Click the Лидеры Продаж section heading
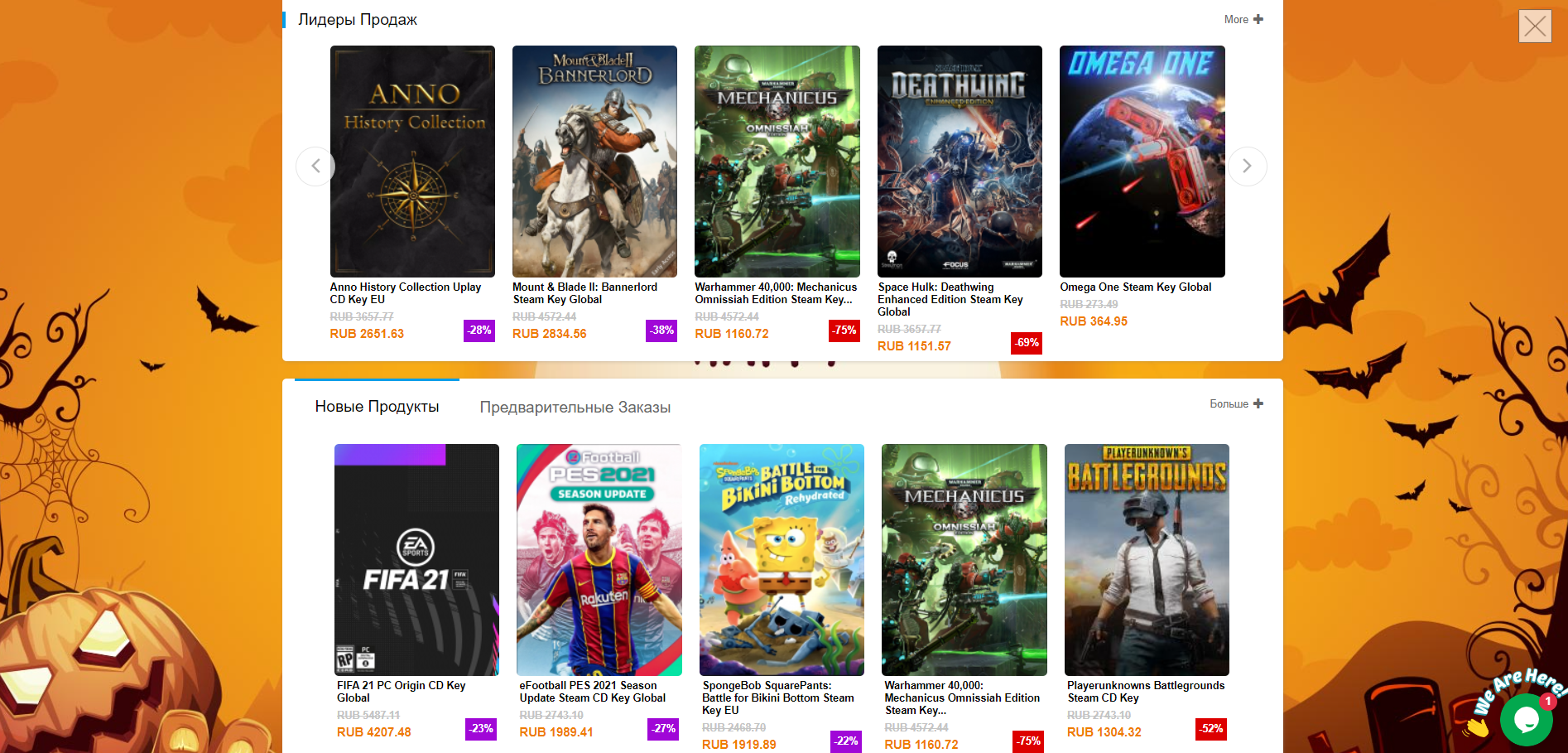The width and height of the screenshot is (1568, 753). coord(358,19)
